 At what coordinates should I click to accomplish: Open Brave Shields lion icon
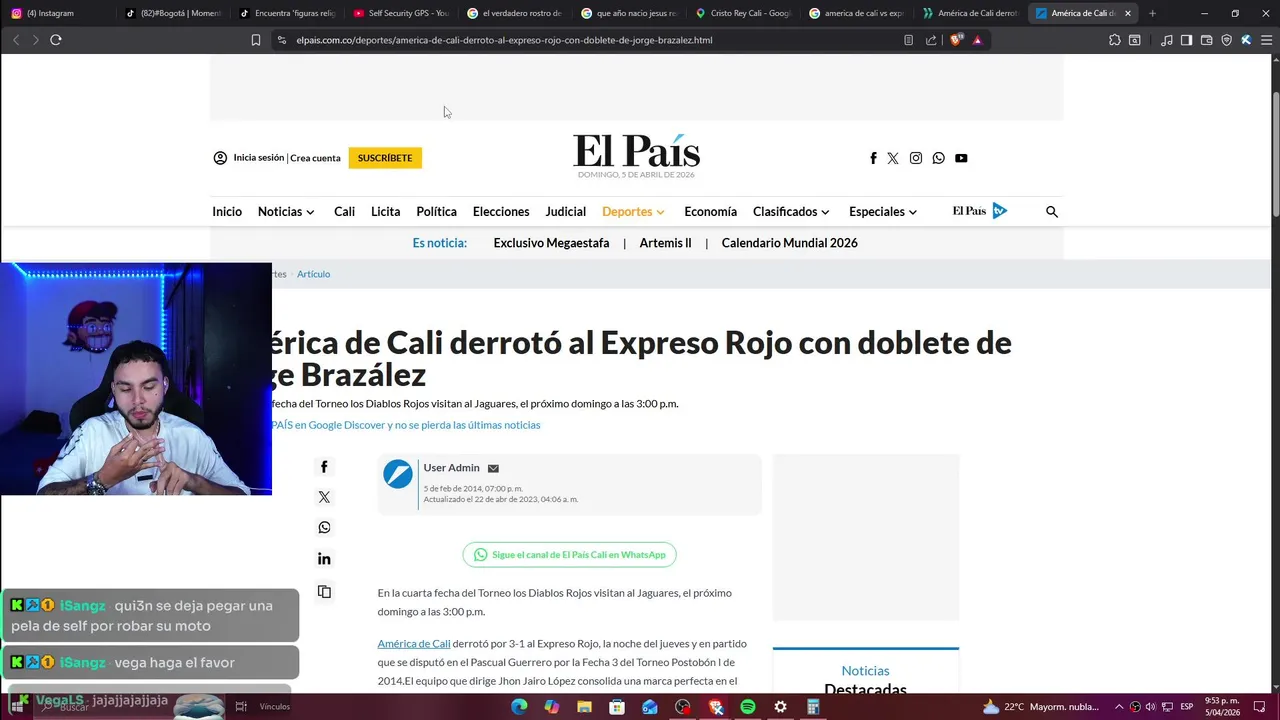point(955,40)
